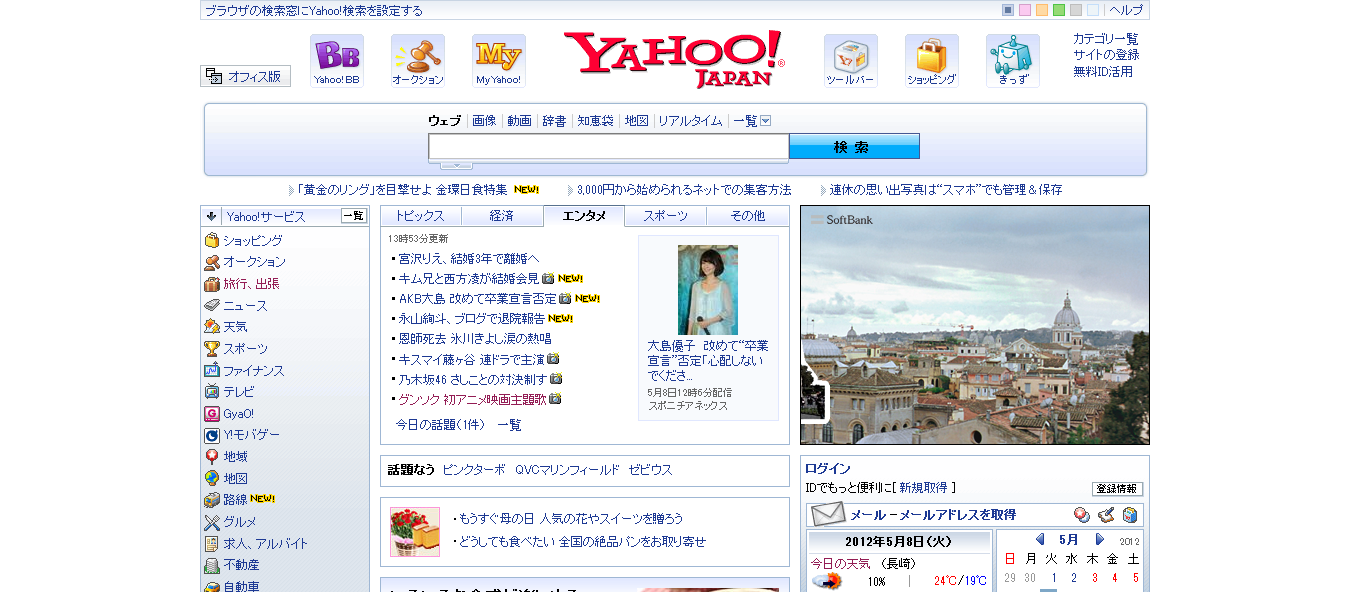The height and width of the screenshot is (592, 1349).
Task: Click the 一覧 button beside Yahoo!サービス
Action: [354, 216]
